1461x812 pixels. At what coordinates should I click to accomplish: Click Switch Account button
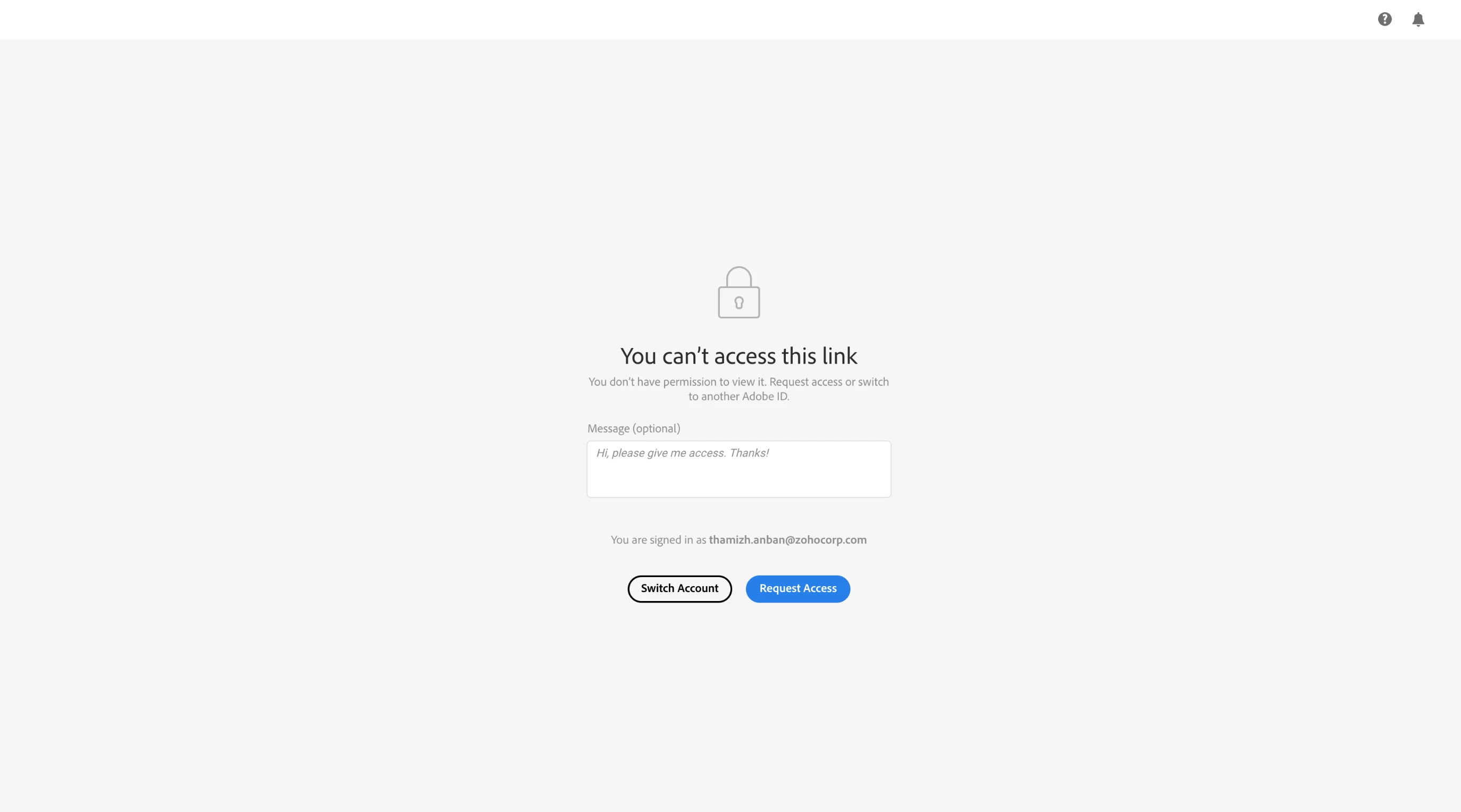[x=679, y=589]
